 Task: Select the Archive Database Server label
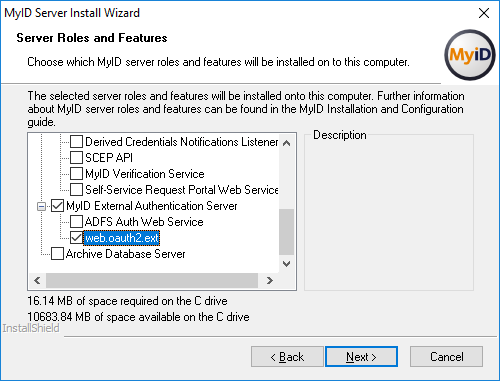(x=125, y=254)
